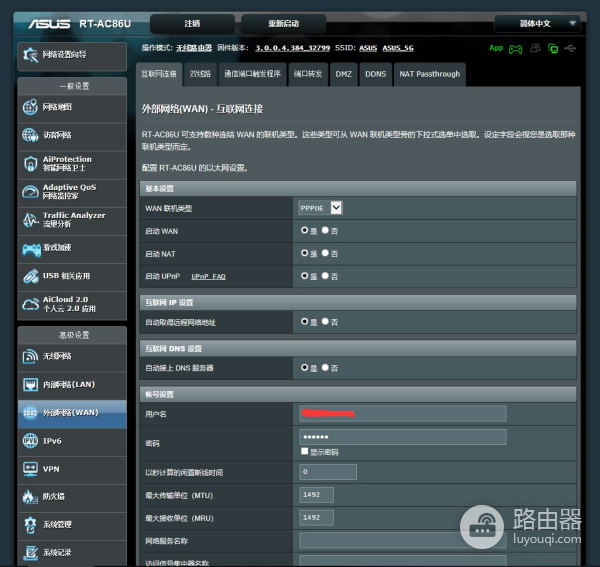
Task: Tick the Show Password (显示密码) checkbox
Action: tap(305, 451)
